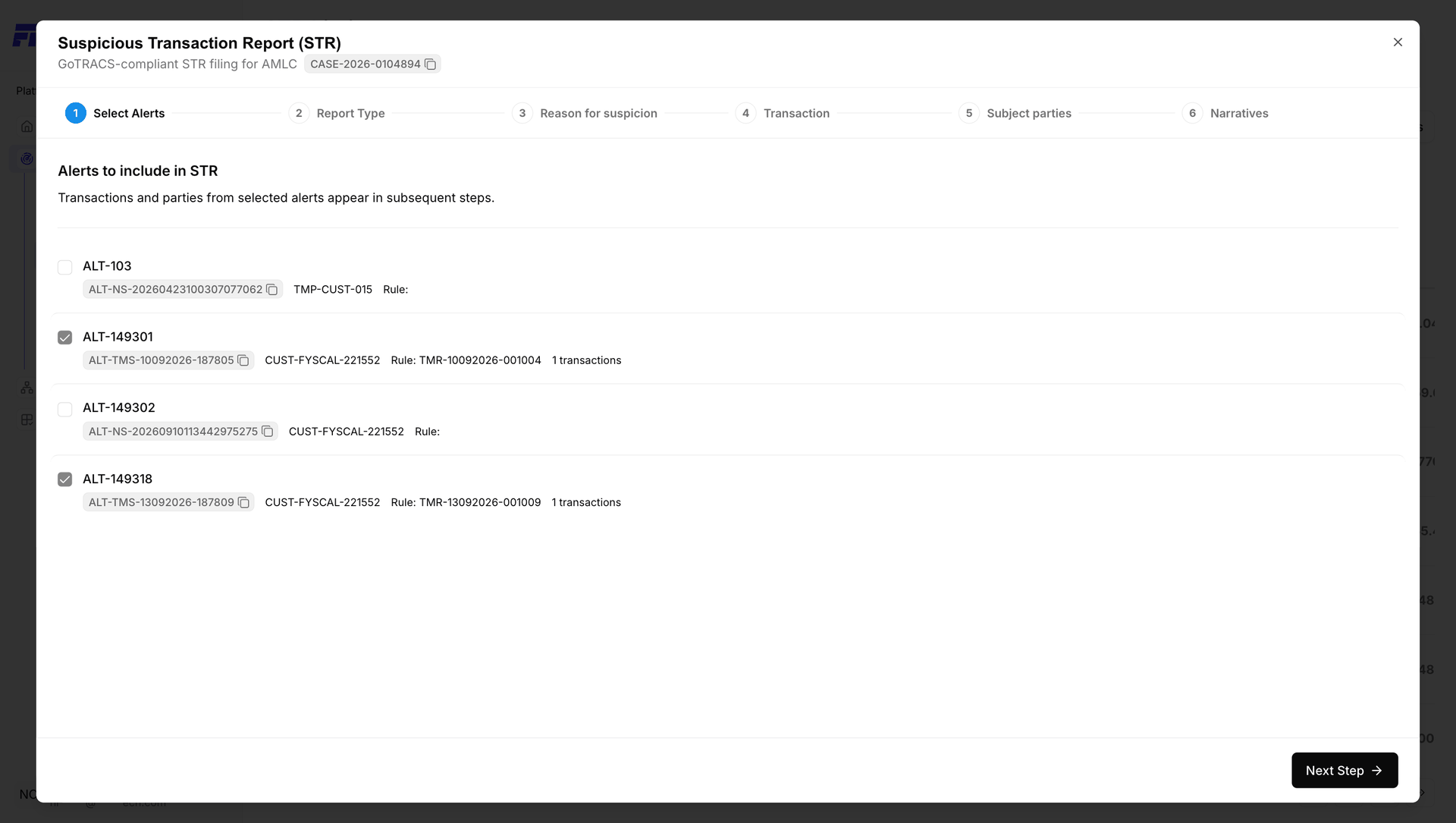Click the ALT-149301 alert title

pos(118,337)
